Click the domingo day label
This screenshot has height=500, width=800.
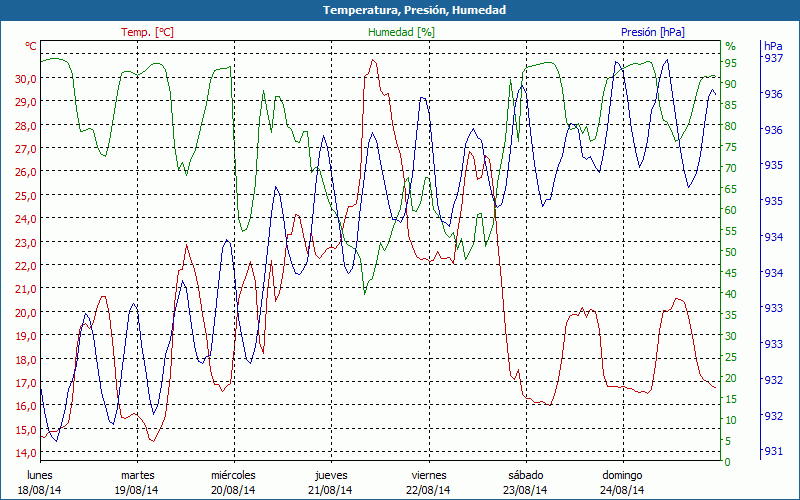click(622, 475)
